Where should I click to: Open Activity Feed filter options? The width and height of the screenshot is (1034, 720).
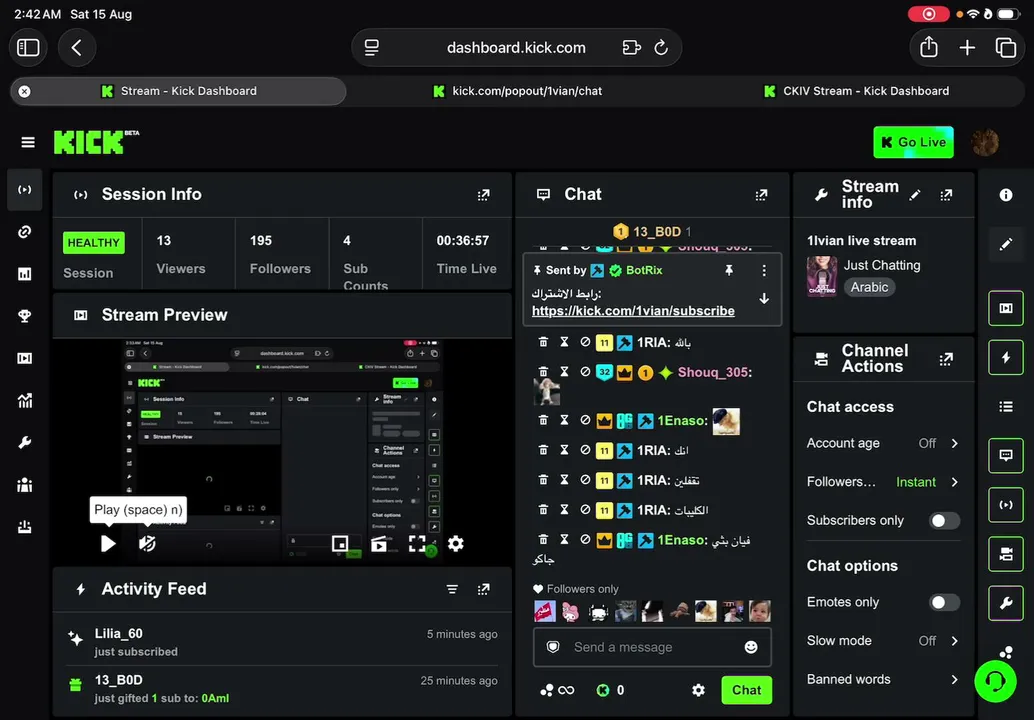452,589
